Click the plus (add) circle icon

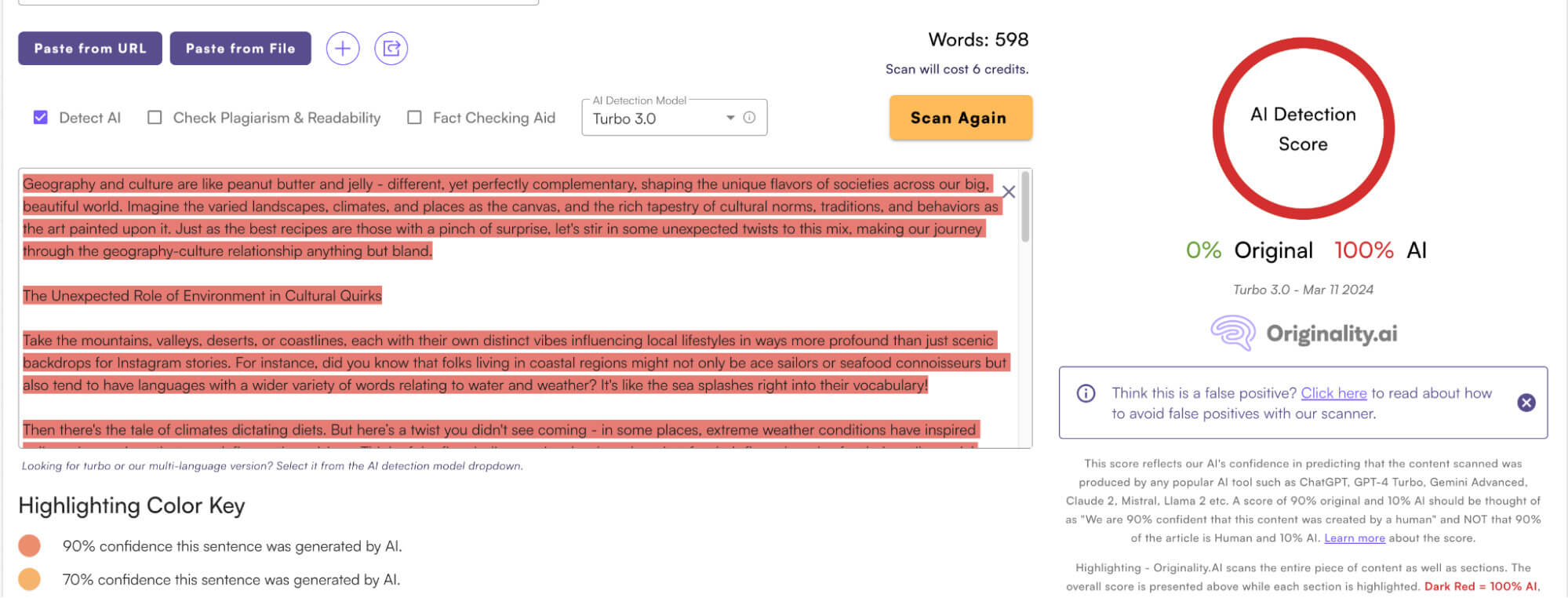(343, 49)
